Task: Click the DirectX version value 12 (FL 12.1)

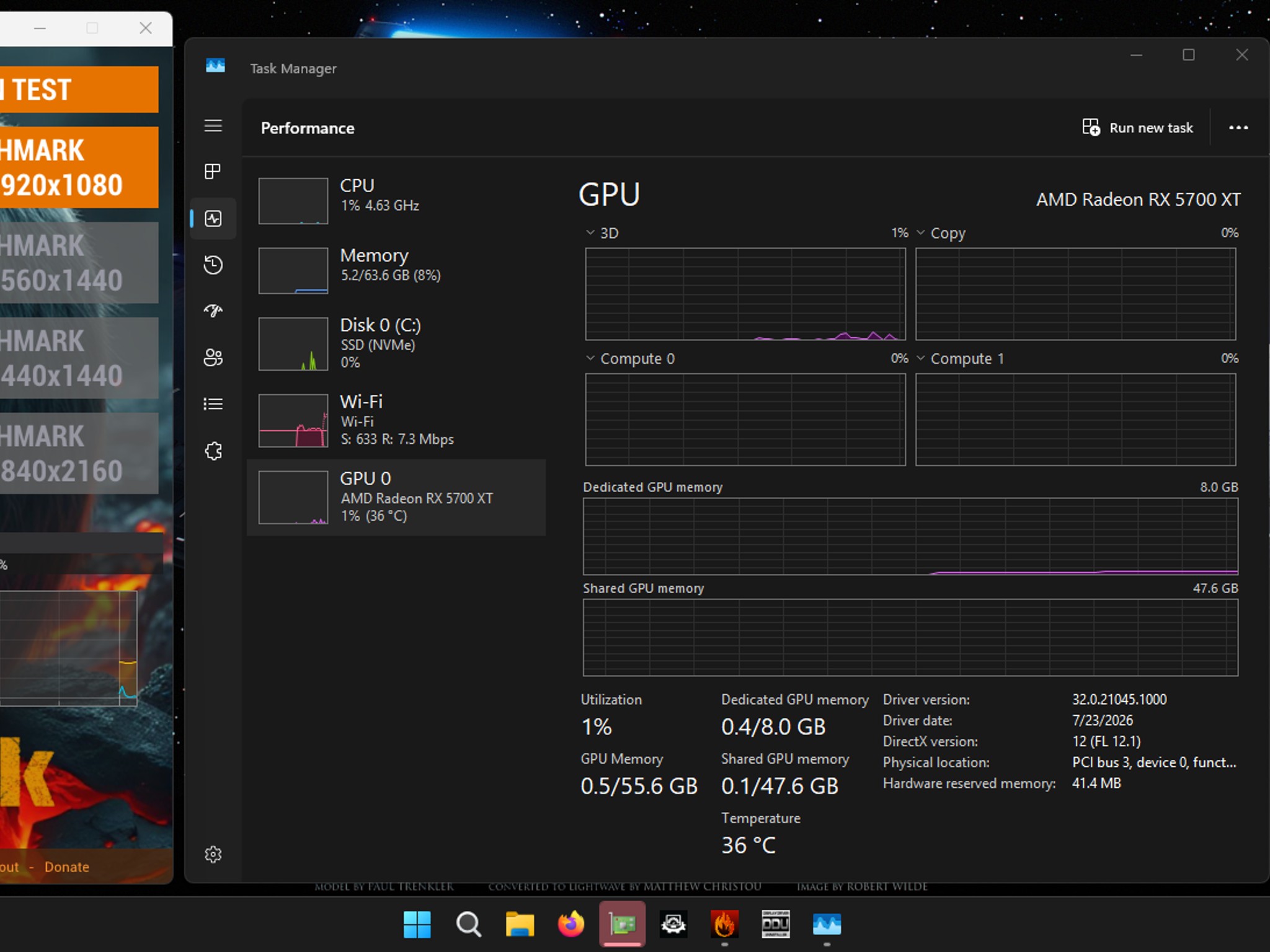Action: click(x=1106, y=741)
